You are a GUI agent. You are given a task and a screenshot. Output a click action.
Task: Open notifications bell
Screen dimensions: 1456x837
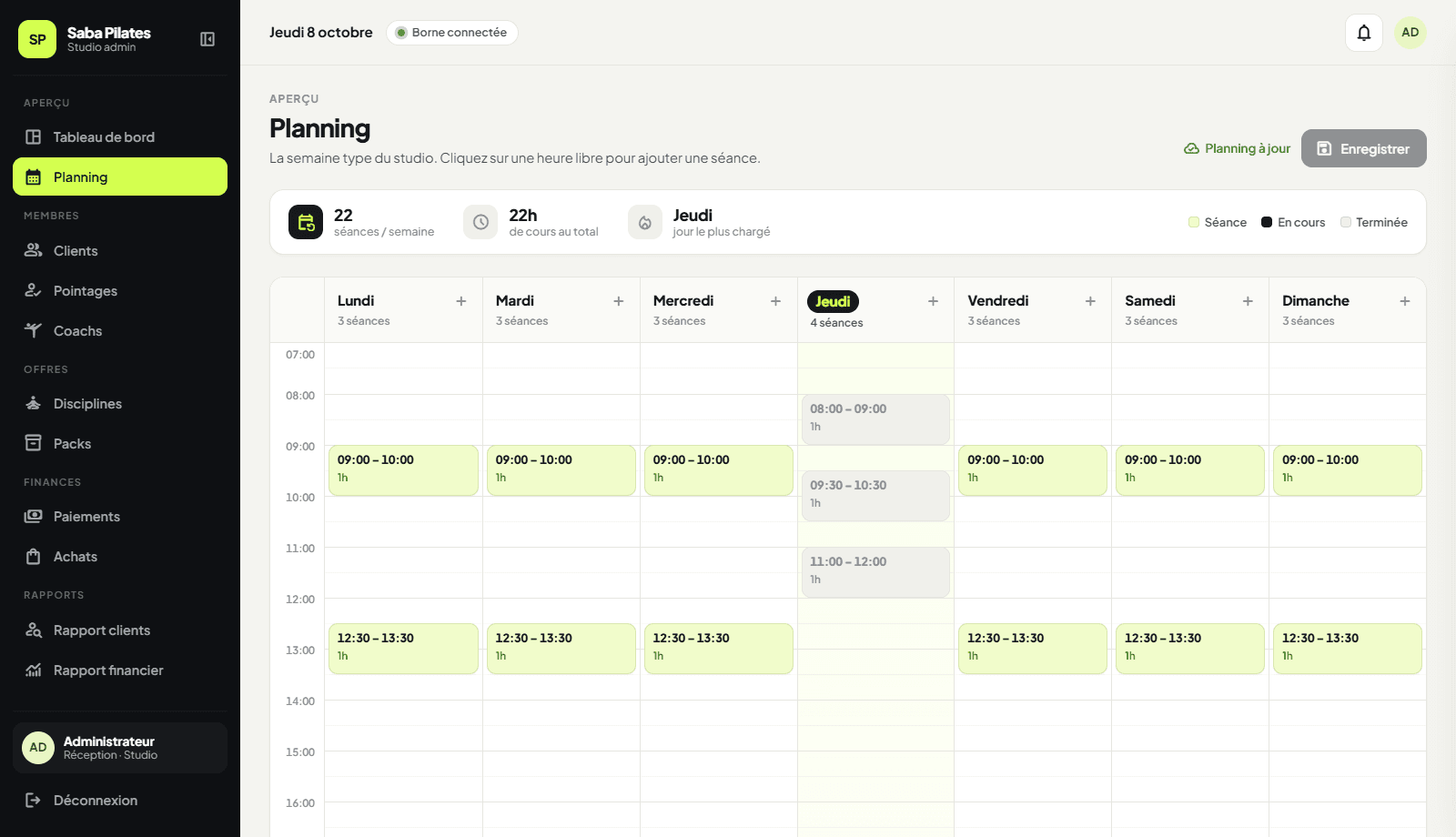1363,33
